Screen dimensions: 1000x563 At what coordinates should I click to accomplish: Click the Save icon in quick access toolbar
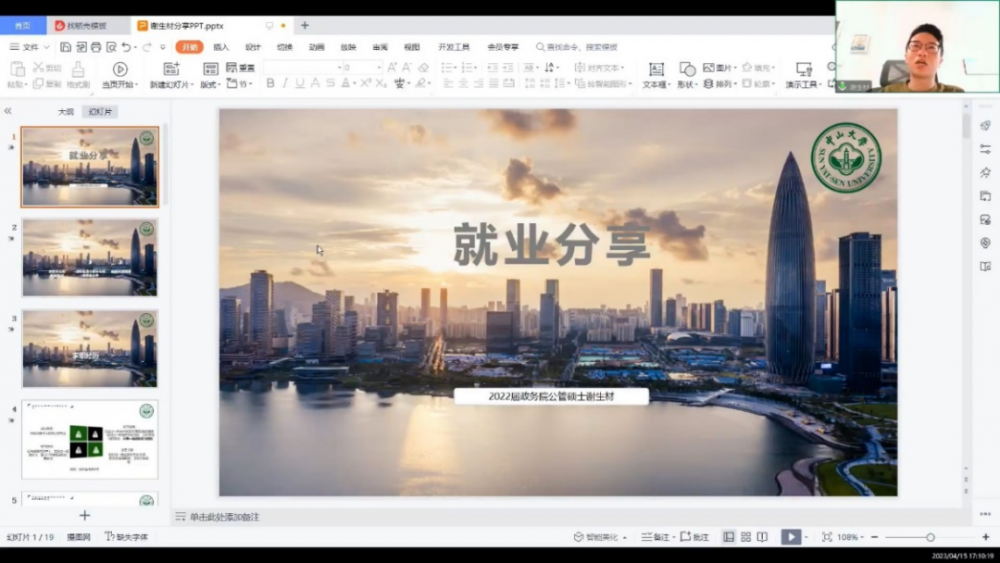click(65, 47)
